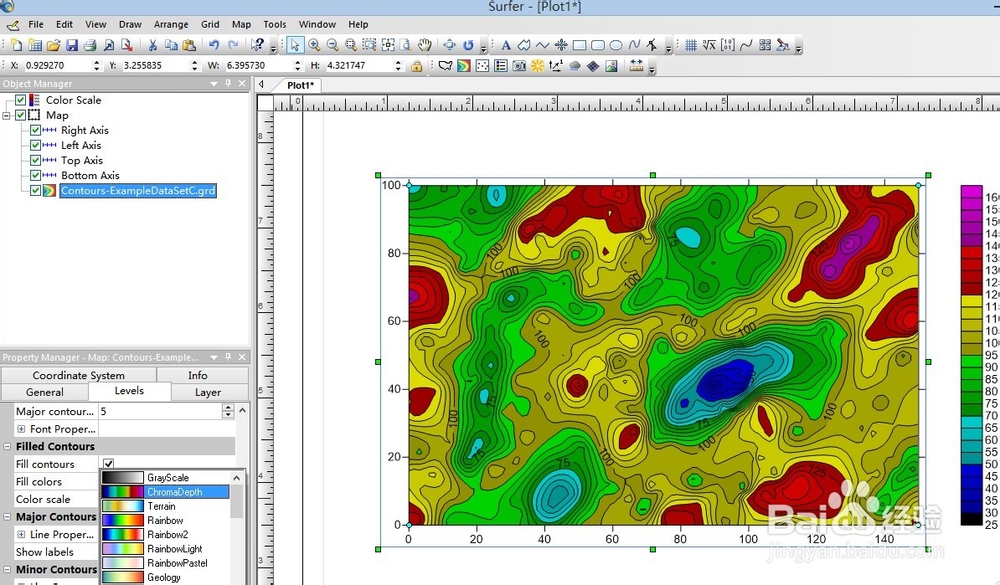
Task: Select the Text tool
Action: tap(506, 45)
